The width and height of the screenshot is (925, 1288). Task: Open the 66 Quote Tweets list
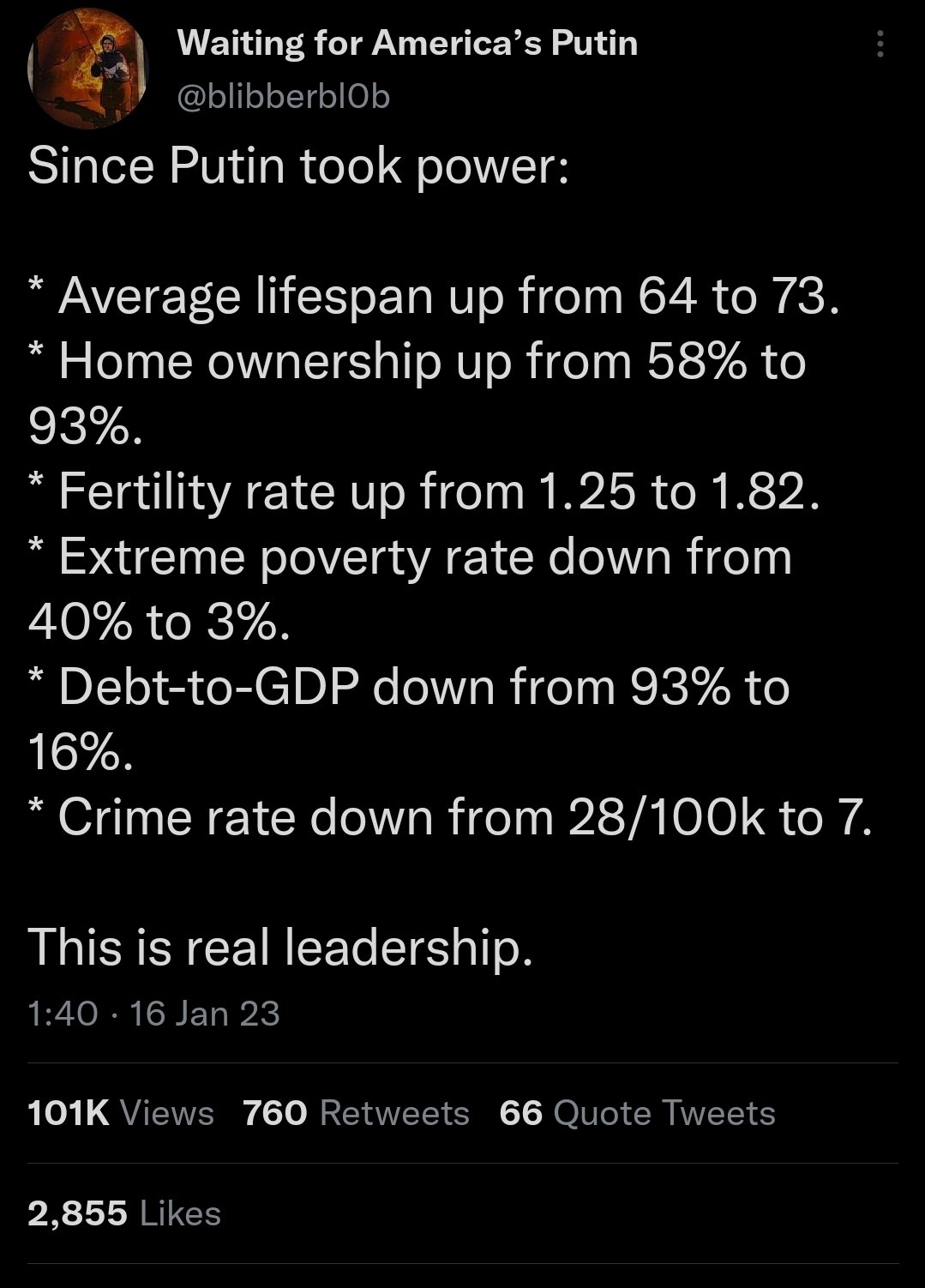click(637, 1113)
